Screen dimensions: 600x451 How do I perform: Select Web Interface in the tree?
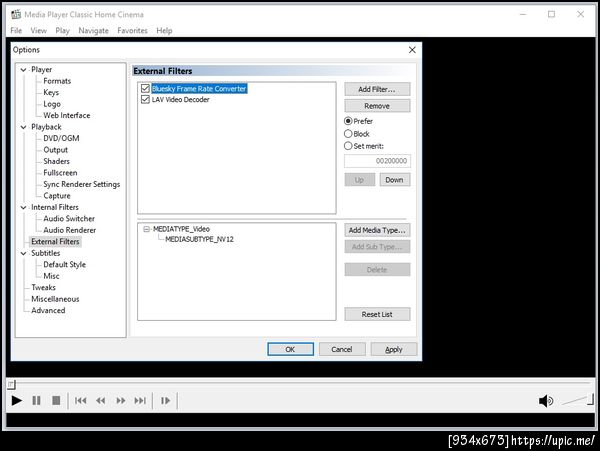click(x=67, y=116)
